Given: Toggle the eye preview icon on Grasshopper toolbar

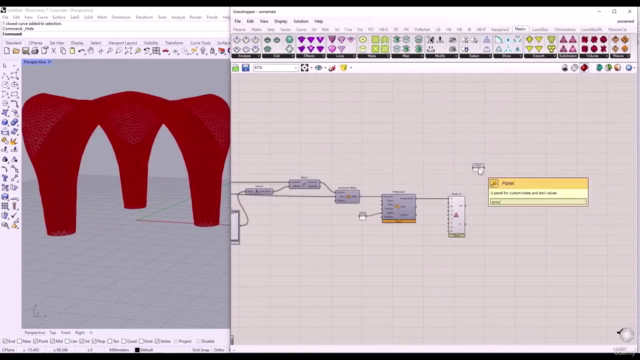Looking at the screenshot, I should [x=318, y=68].
